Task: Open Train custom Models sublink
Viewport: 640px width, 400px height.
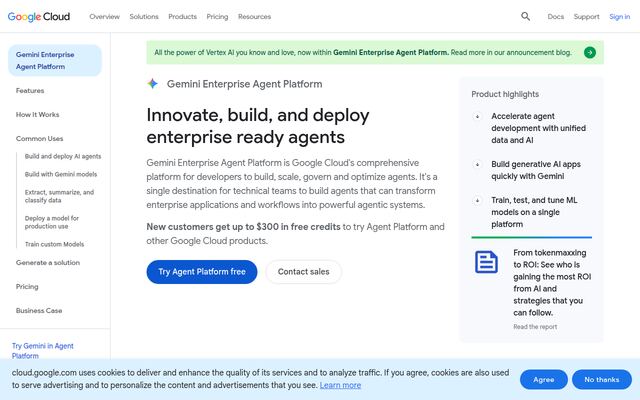Action: click(x=54, y=244)
